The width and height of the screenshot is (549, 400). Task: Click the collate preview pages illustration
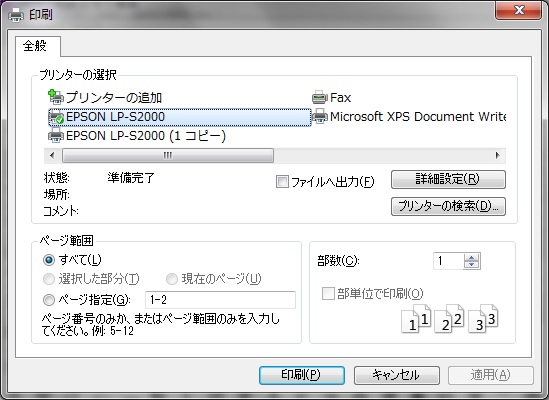(450, 318)
